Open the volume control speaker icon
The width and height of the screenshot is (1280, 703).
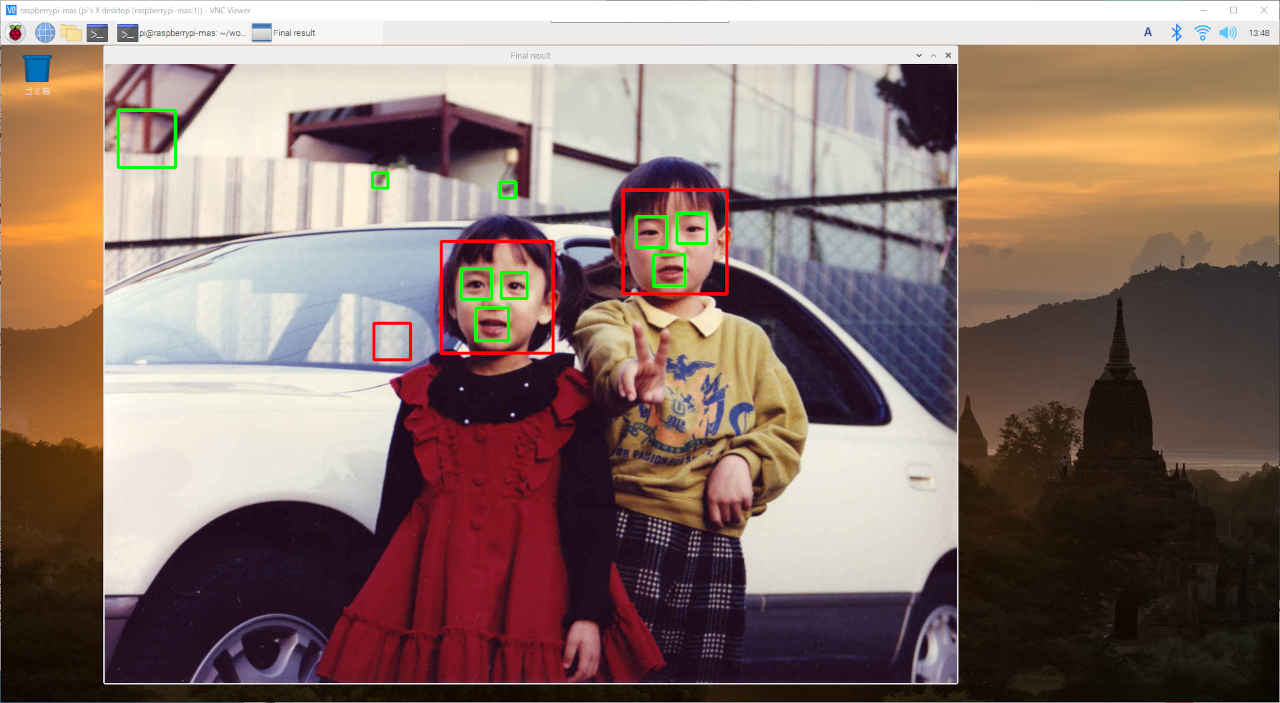pyautogui.click(x=1228, y=33)
